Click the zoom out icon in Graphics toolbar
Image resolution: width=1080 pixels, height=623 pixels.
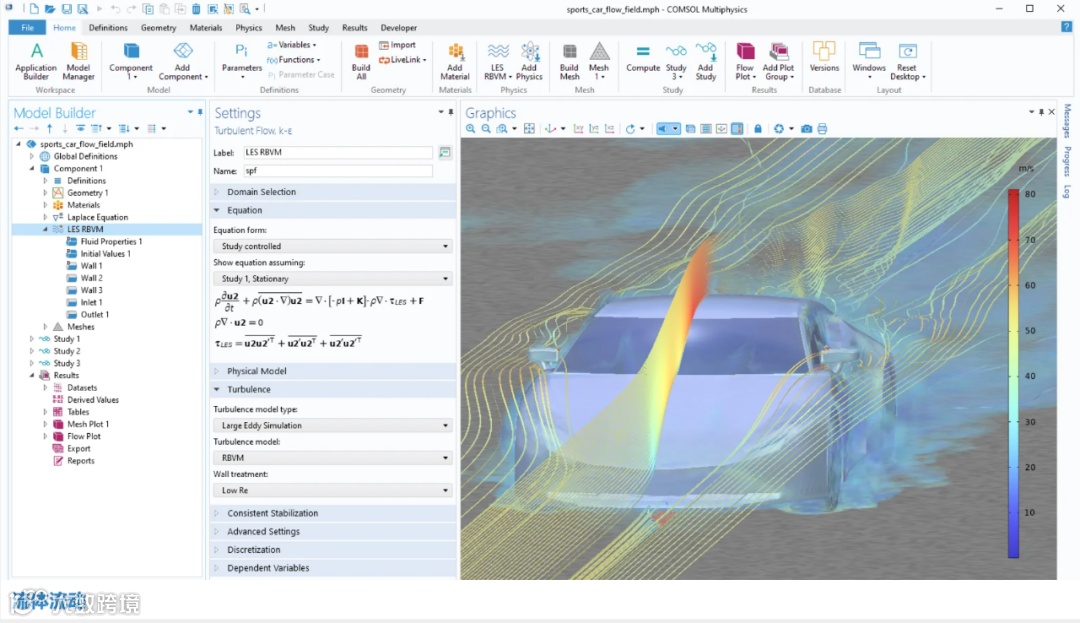486,129
